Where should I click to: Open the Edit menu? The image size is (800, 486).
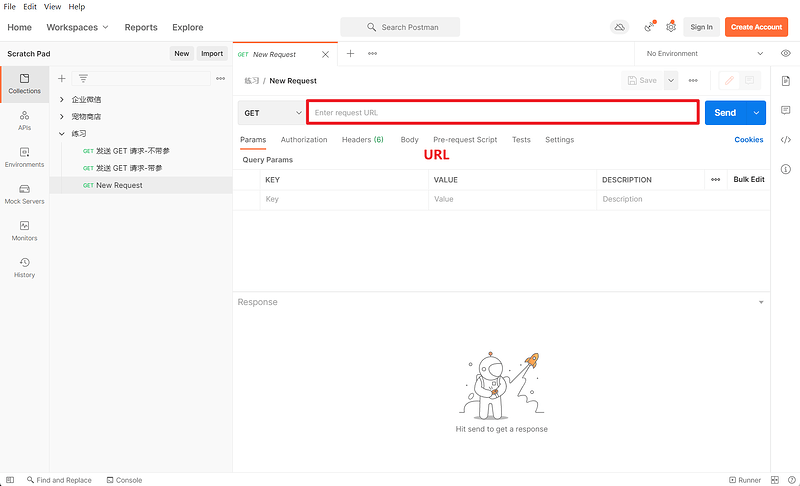pos(30,7)
